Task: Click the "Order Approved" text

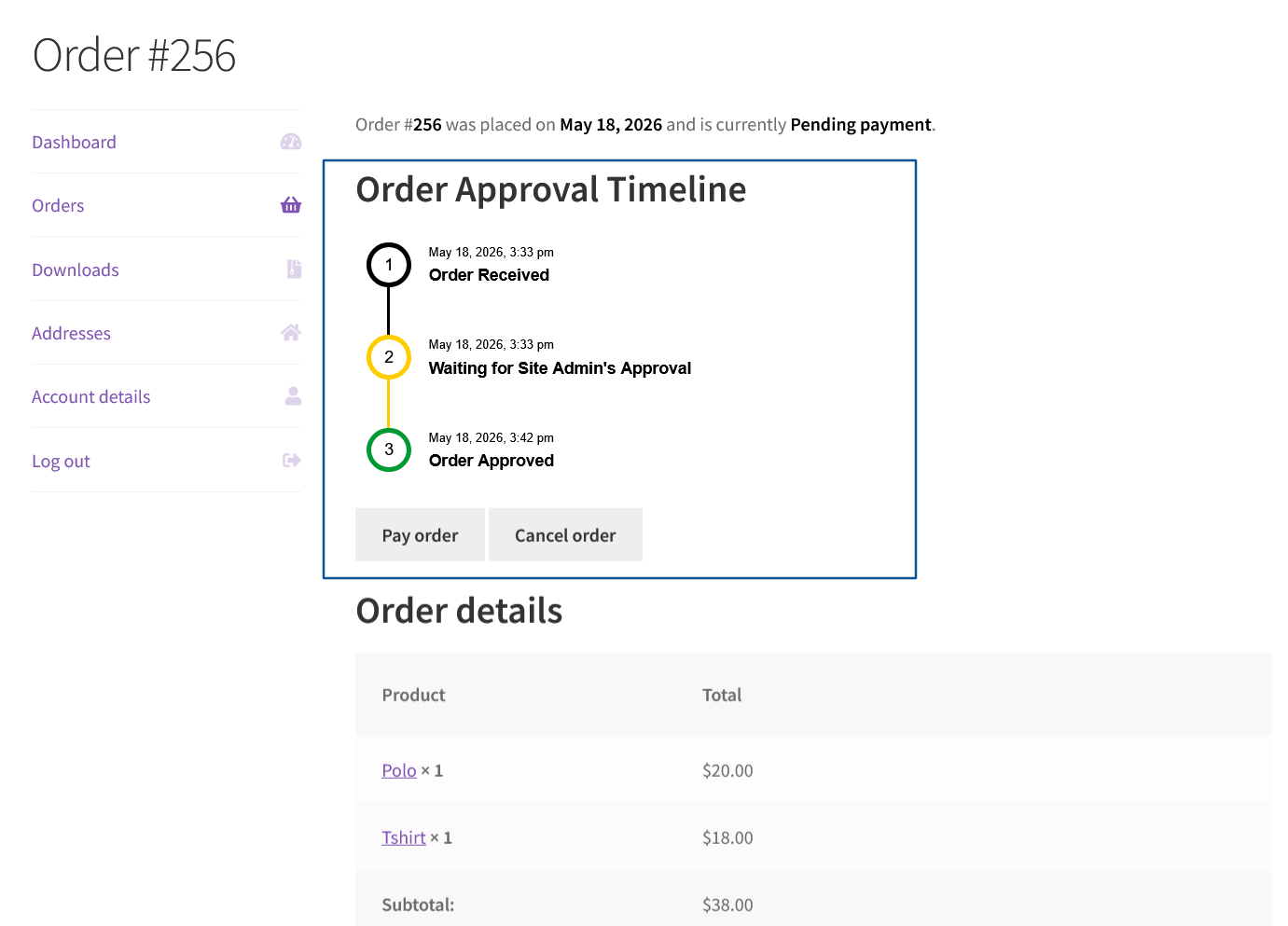Action: pos(492,461)
